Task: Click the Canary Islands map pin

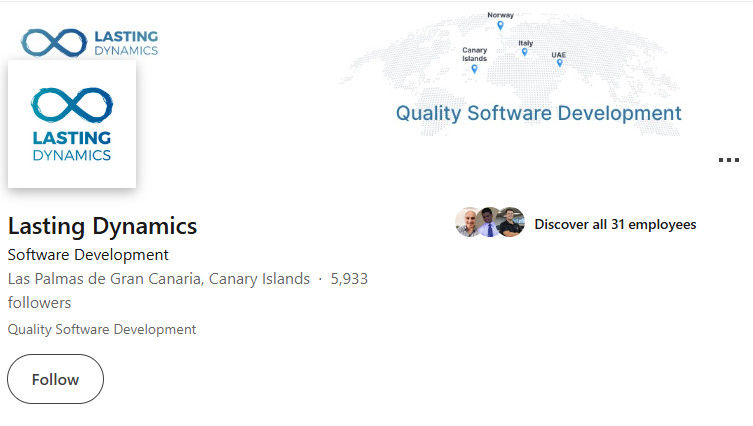Action: click(474, 69)
